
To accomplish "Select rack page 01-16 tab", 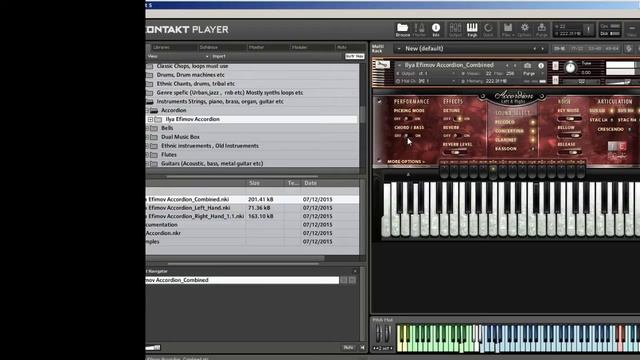I will [x=559, y=49].
